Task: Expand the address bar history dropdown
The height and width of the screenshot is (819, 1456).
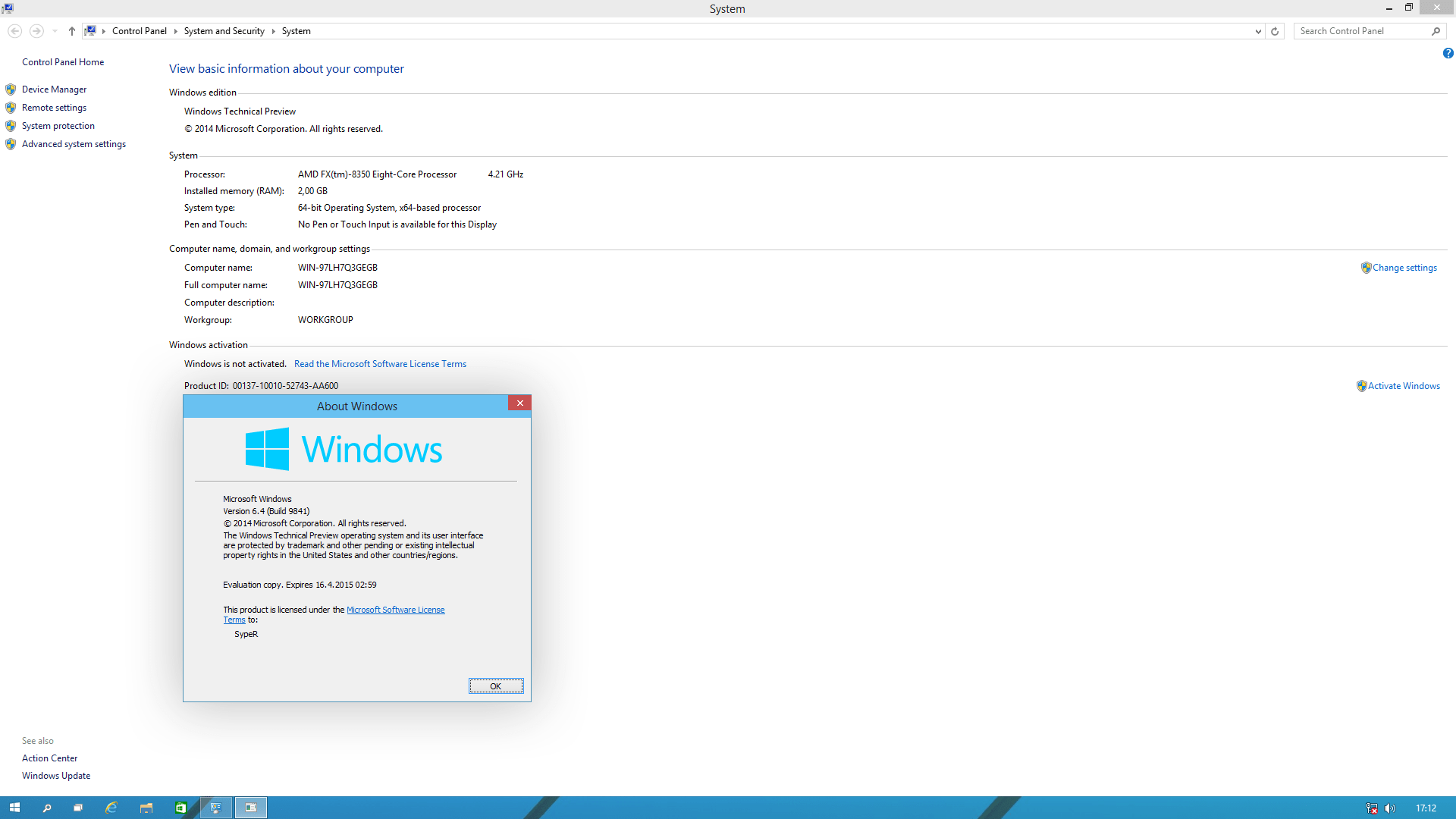Action: [1258, 31]
